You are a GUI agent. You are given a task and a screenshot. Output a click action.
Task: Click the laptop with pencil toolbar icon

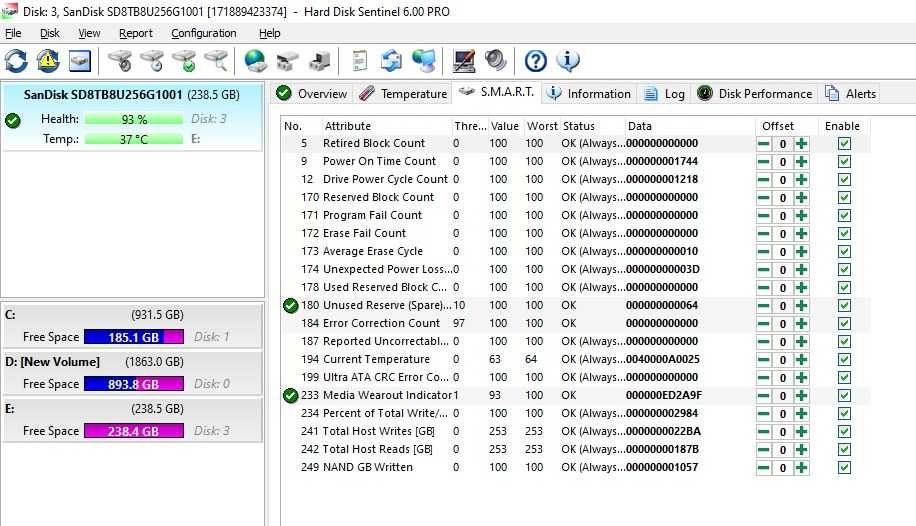pos(464,61)
